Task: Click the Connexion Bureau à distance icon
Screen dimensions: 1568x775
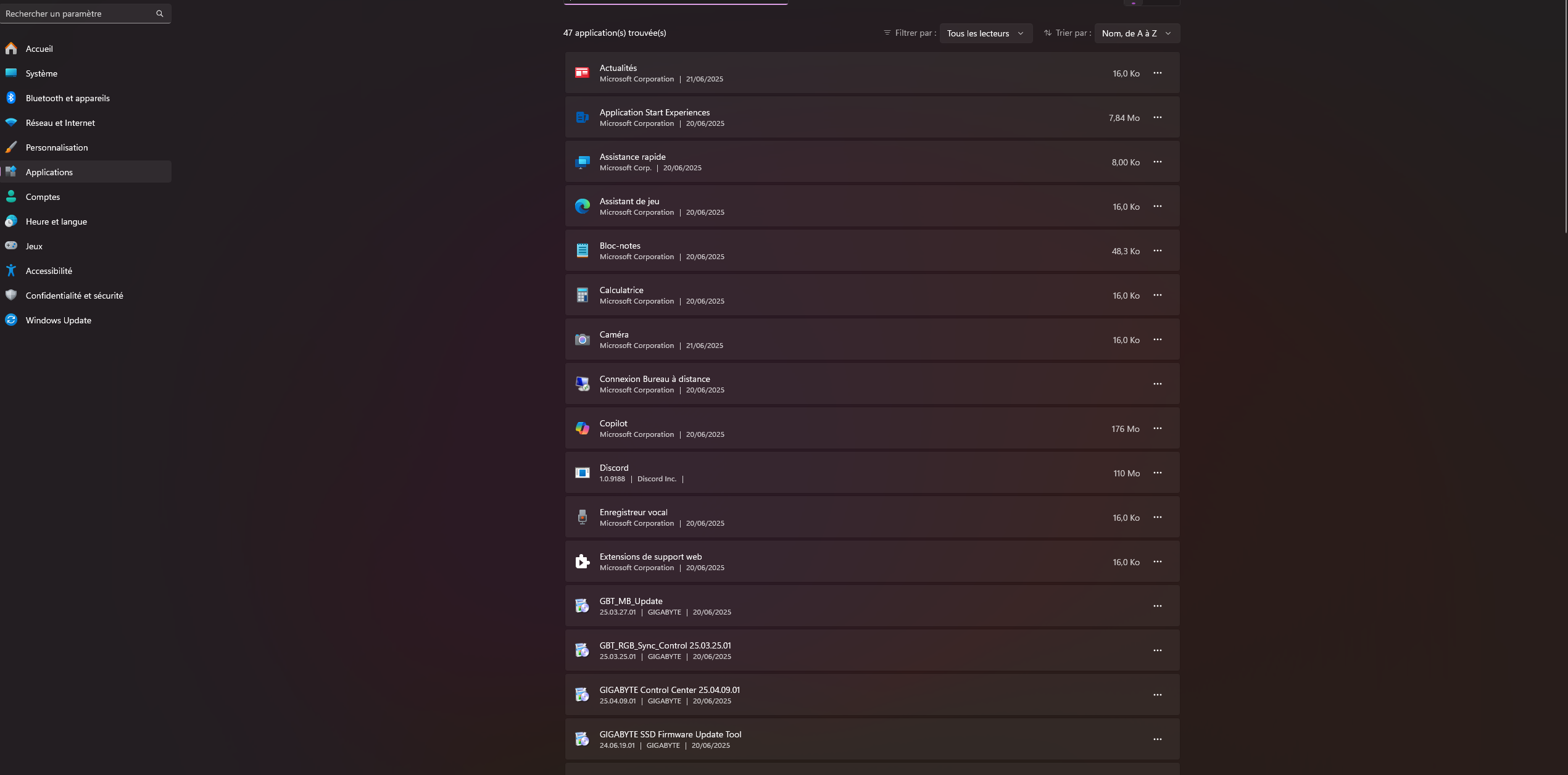Action: point(582,384)
